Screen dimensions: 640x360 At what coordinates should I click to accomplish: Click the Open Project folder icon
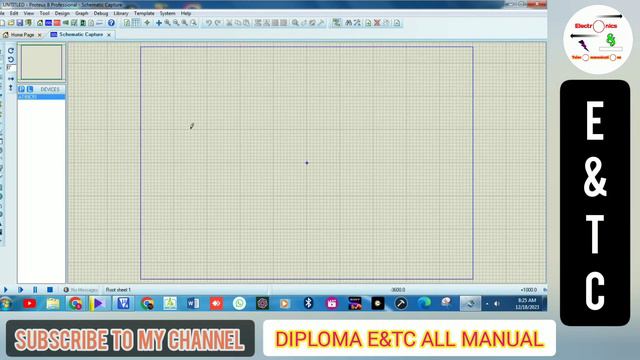click(11, 23)
